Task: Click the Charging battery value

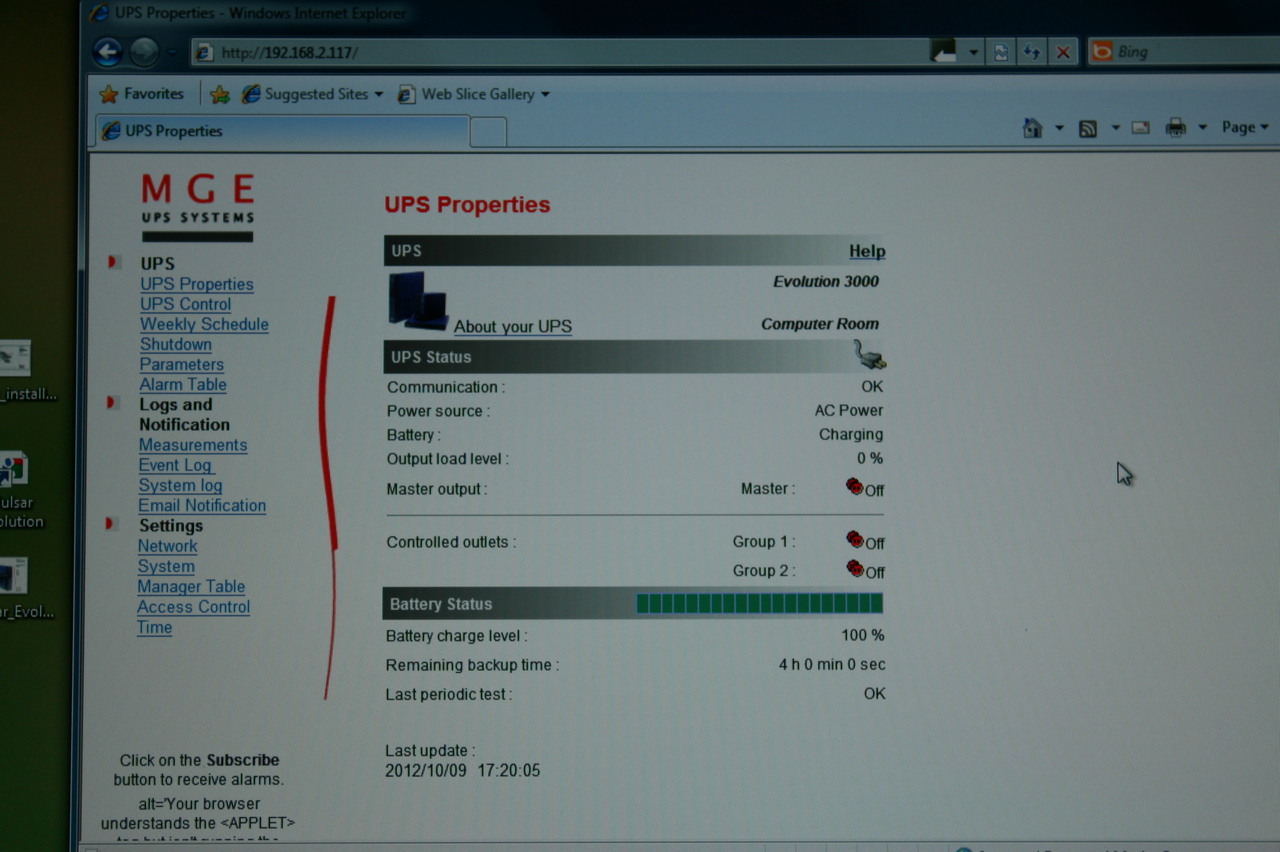Action: [851, 434]
